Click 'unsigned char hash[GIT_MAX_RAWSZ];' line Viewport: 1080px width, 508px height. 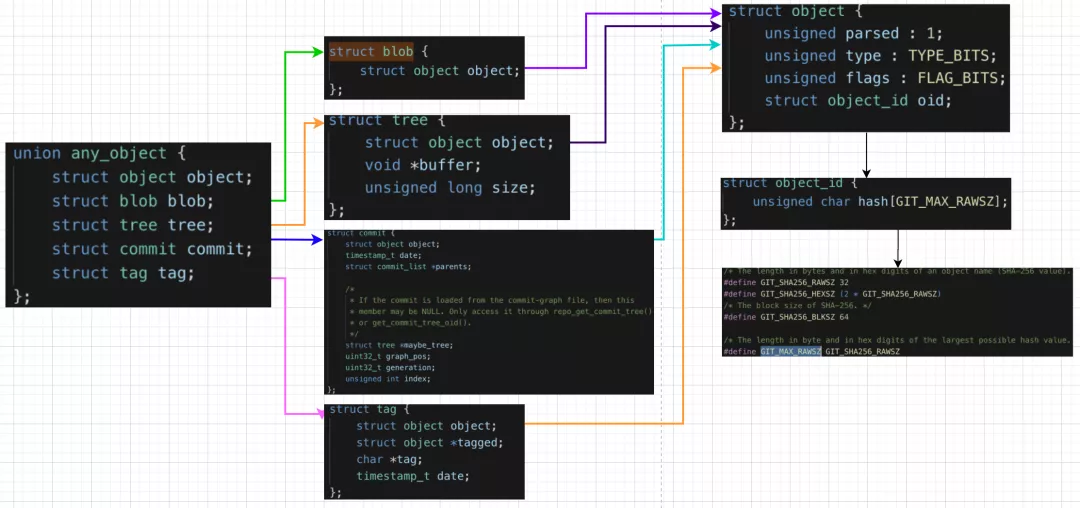click(x=879, y=201)
